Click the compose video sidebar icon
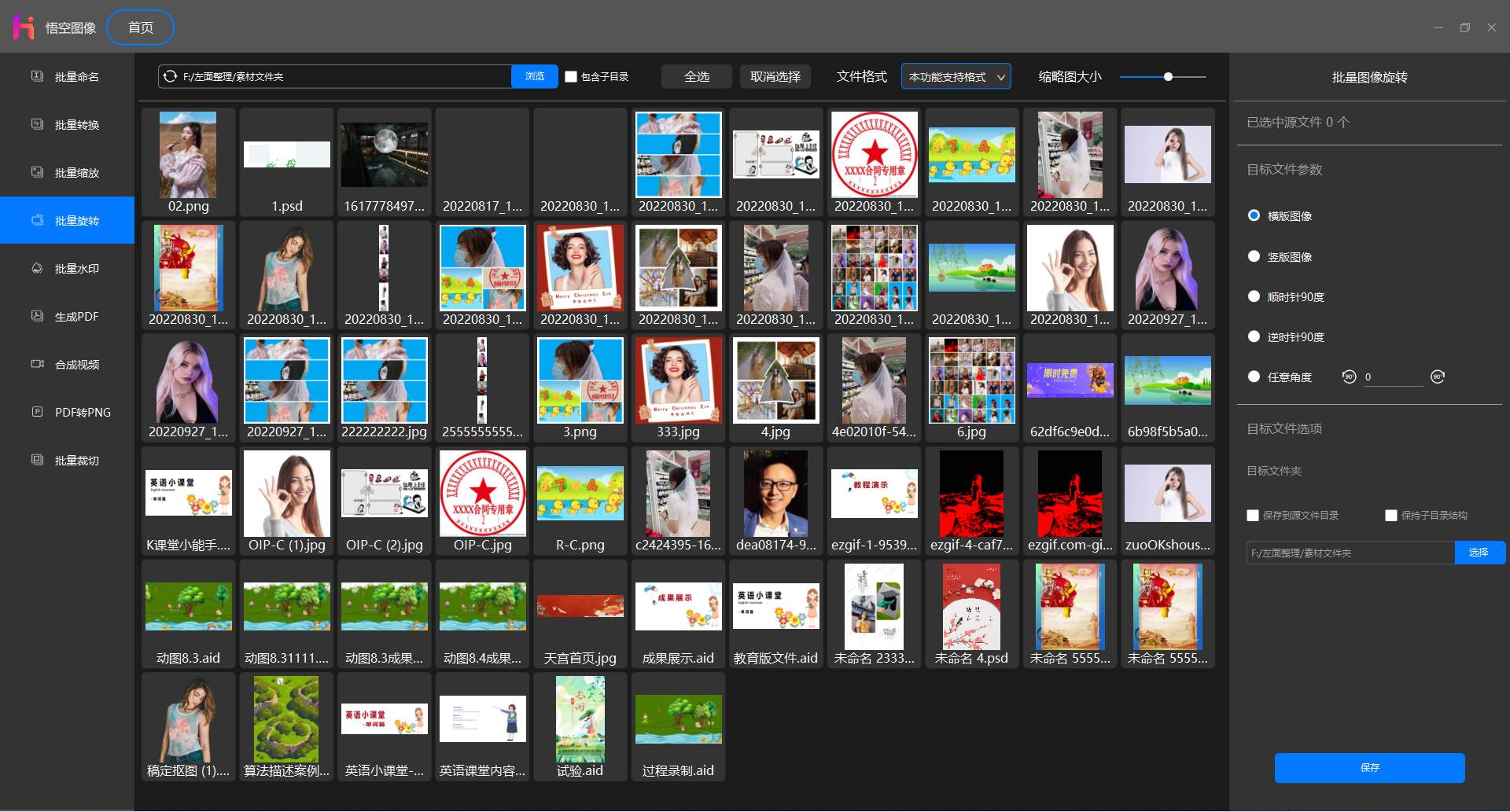1510x812 pixels. pyautogui.click(x=37, y=364)
